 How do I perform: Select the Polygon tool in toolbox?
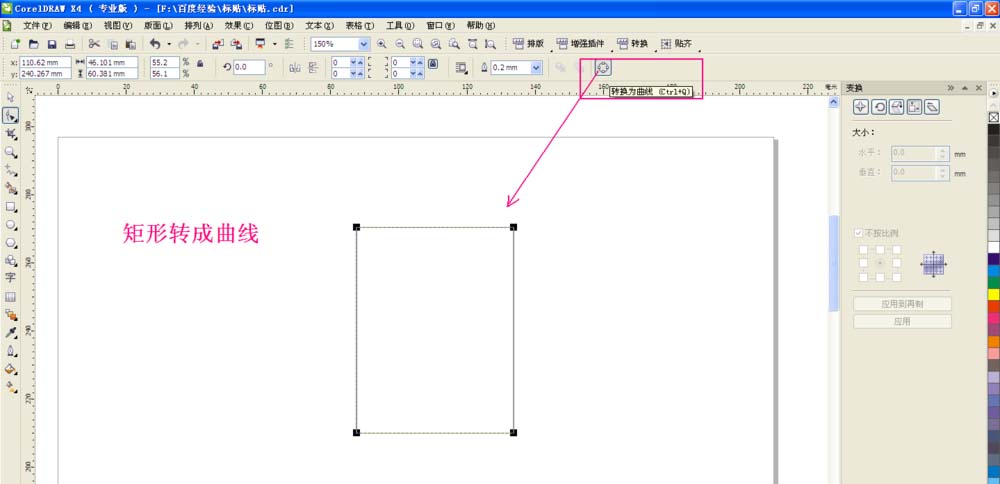pos(10,243)
